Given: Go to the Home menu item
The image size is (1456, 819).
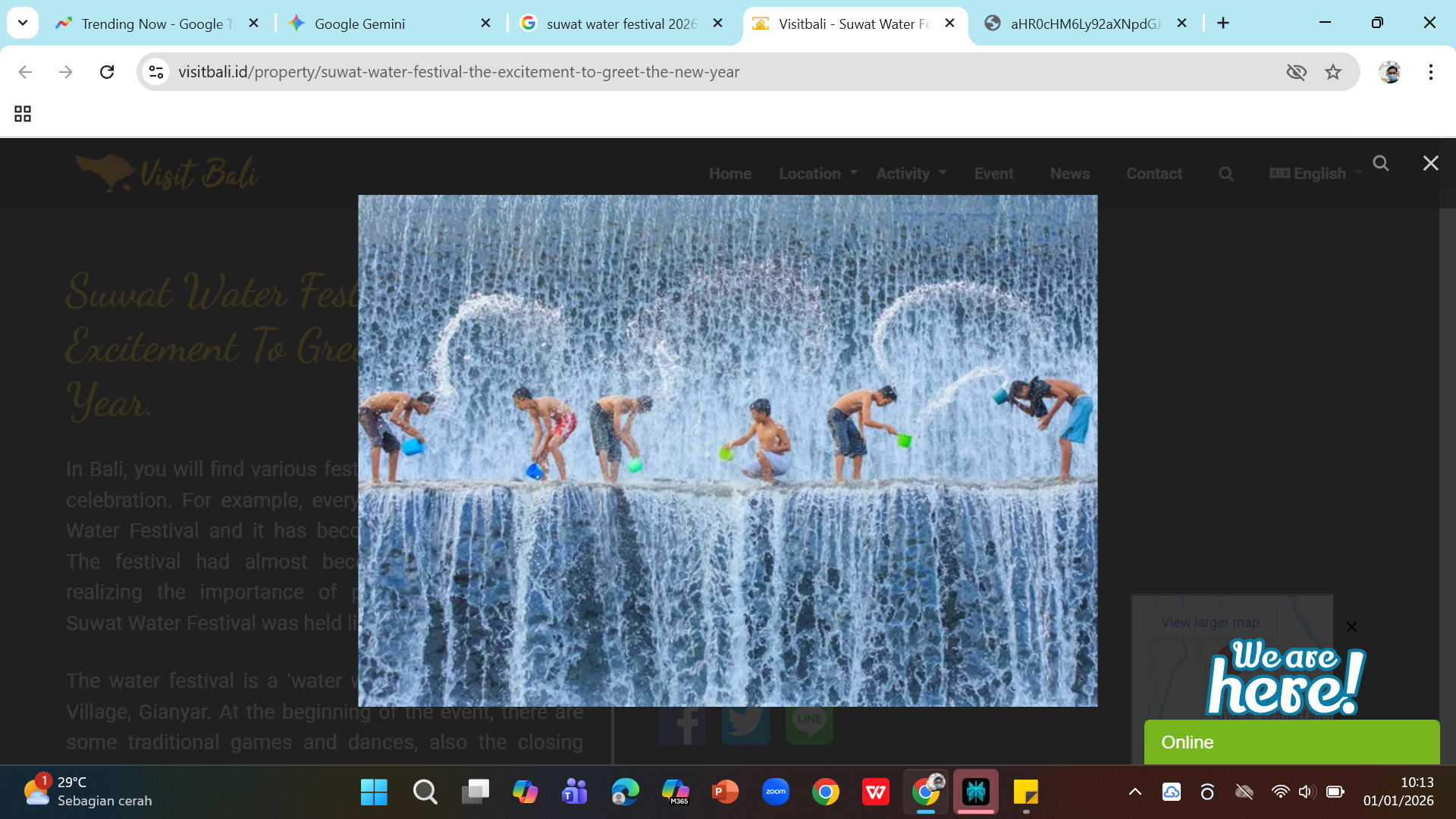Looking at the screenshot, I should (x=730, y=174).
